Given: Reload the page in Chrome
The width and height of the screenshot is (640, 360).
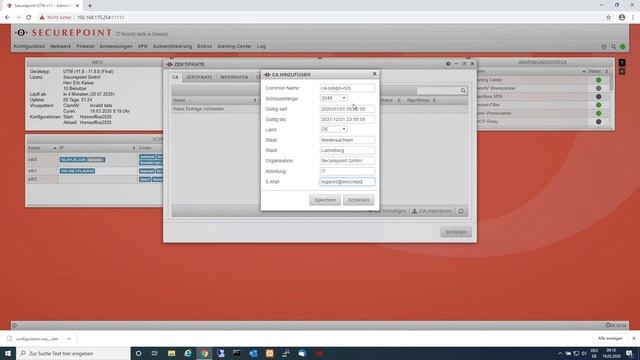Looking at the screenshot, I should pos(29,18).
